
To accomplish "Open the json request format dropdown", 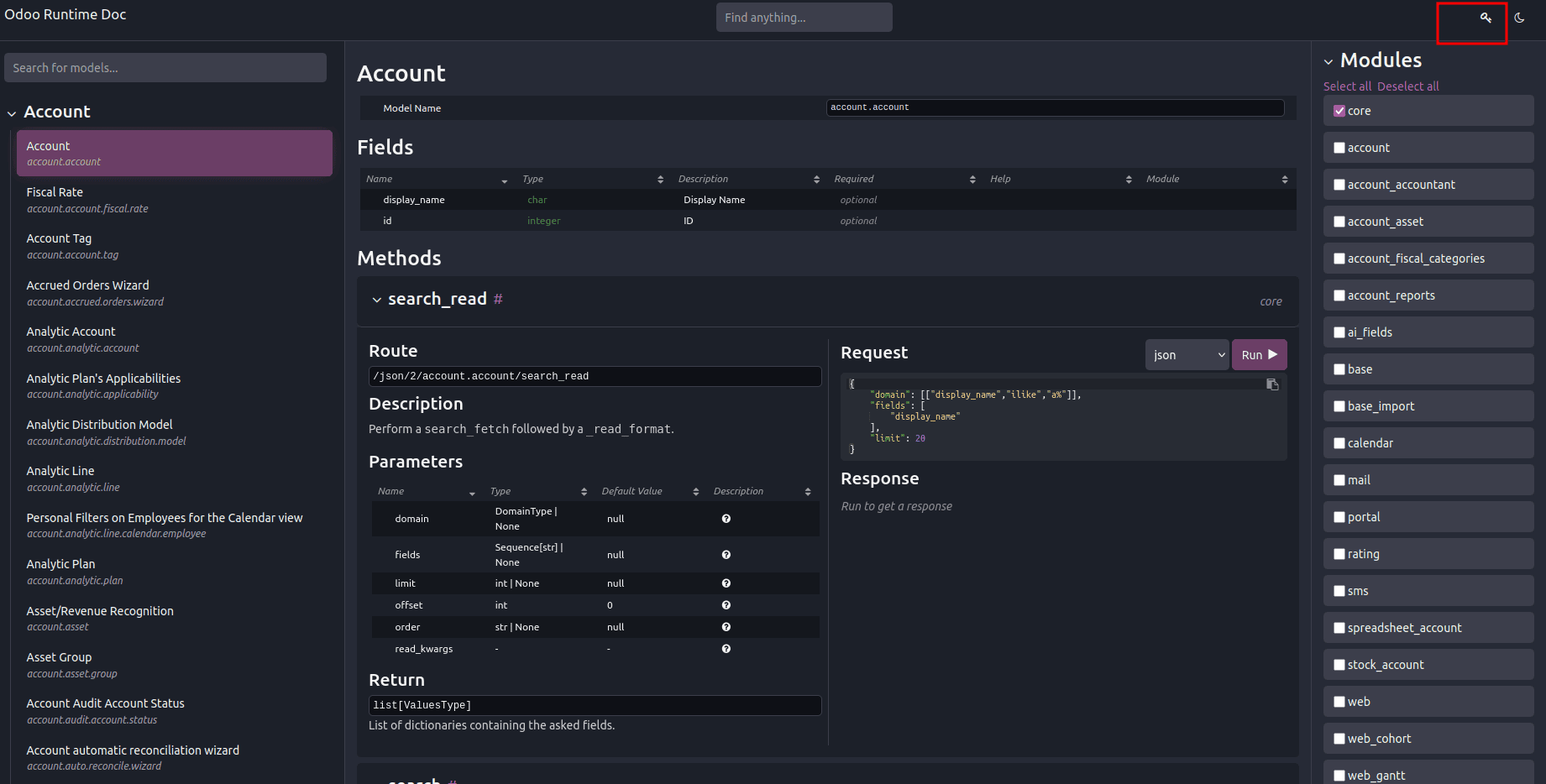I will point(1187,355).
